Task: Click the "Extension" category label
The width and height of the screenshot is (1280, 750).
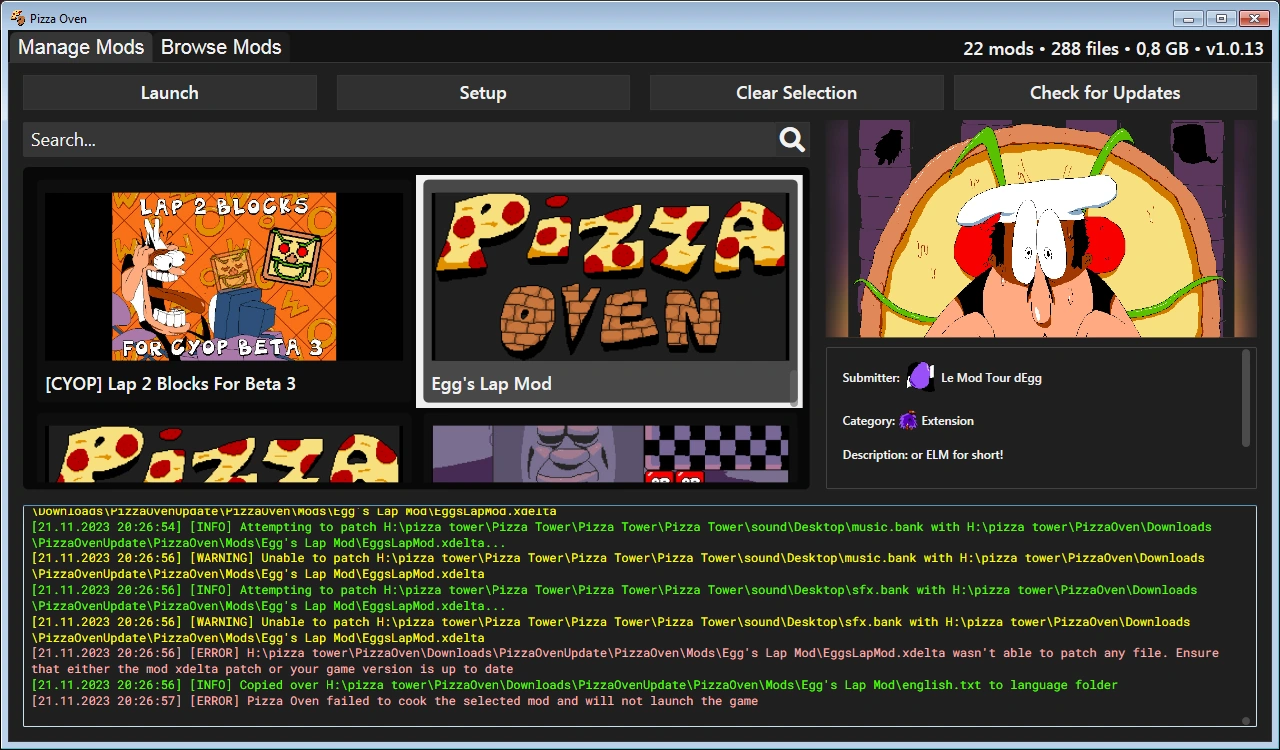Action: [947, 421]
